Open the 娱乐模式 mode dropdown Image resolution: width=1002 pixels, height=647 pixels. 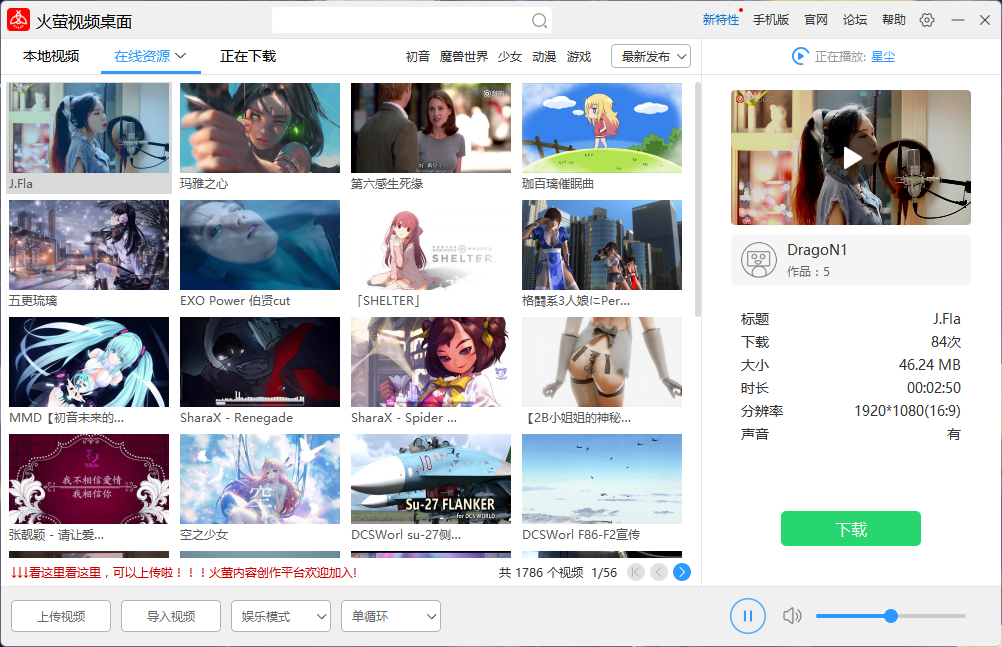coord(280,616)
